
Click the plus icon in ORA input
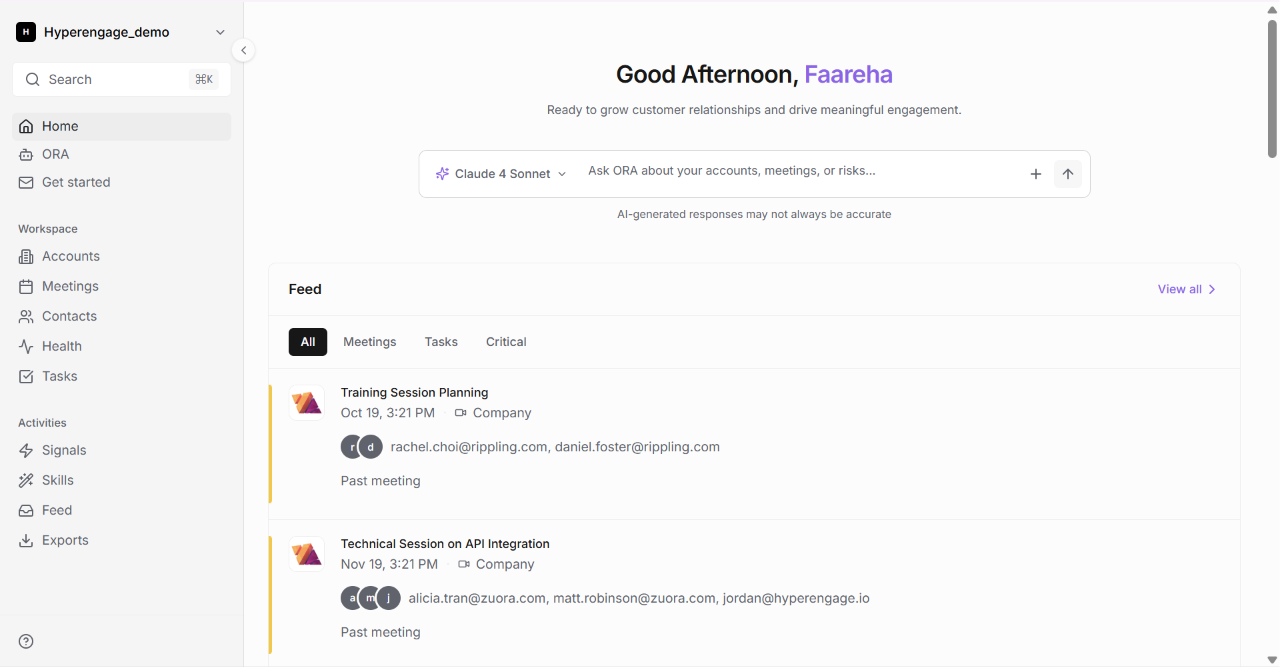point(1036,174)
